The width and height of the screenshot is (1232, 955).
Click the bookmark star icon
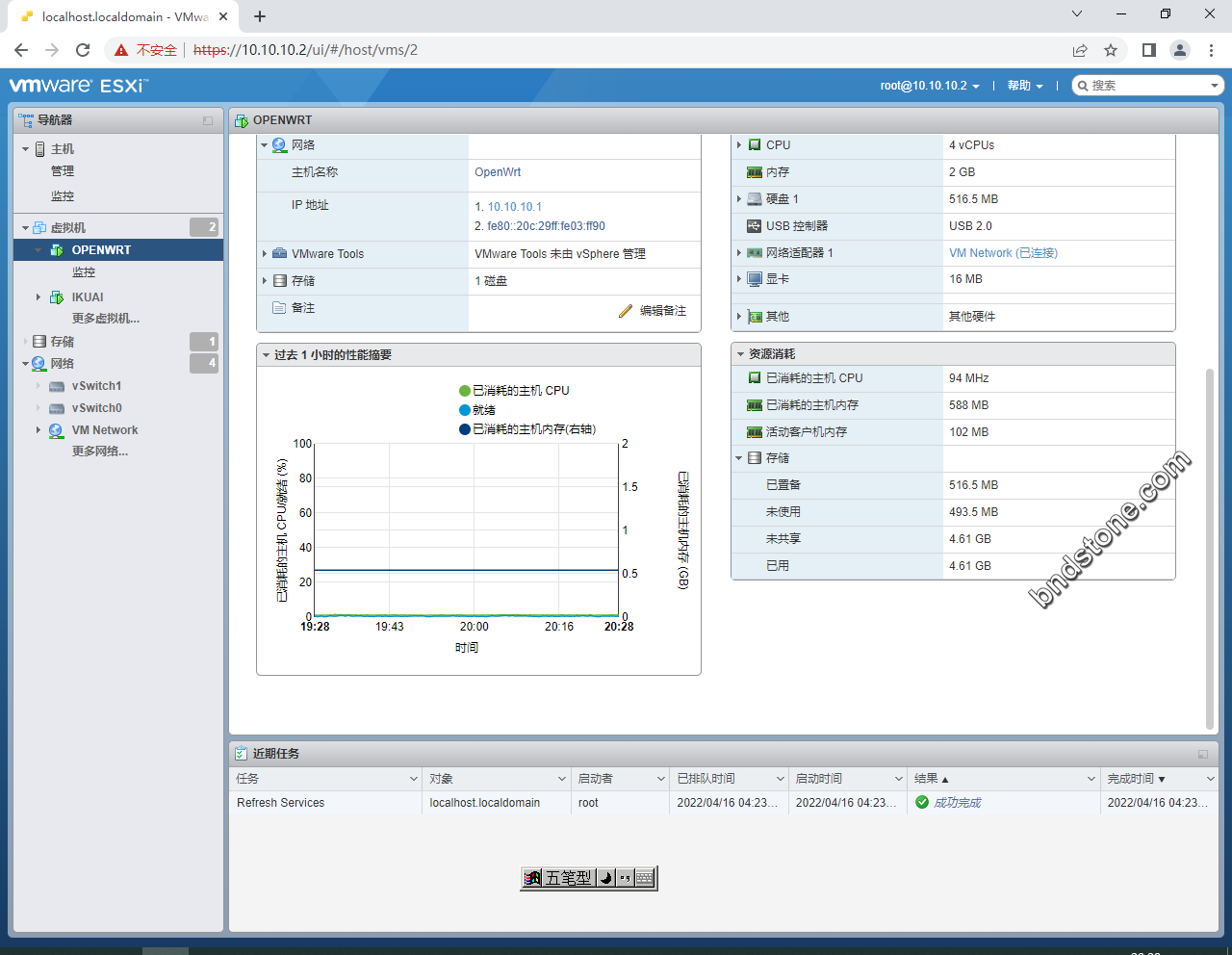1111,50
